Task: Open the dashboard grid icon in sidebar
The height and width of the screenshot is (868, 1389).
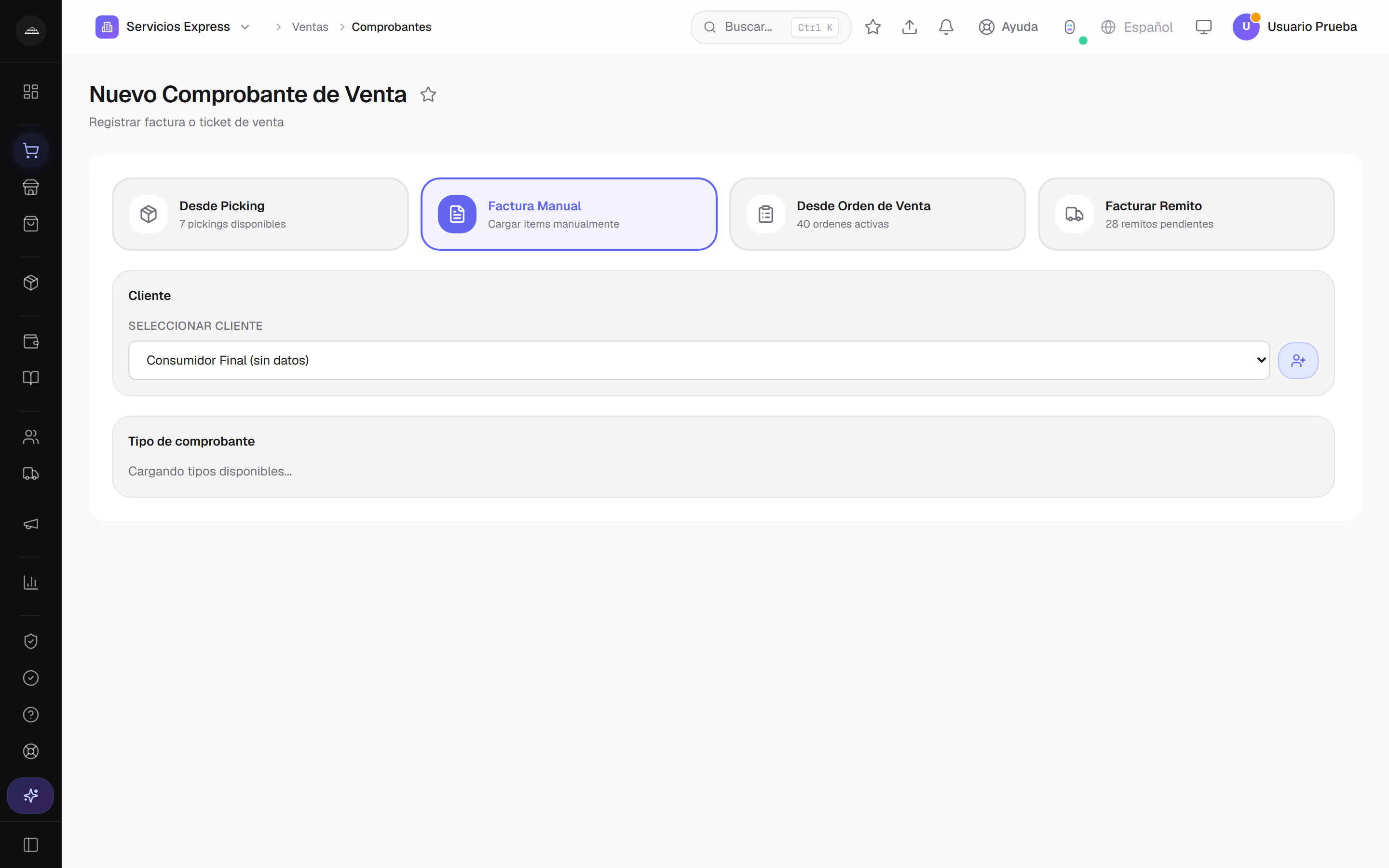Action: [x=30, y=92]
